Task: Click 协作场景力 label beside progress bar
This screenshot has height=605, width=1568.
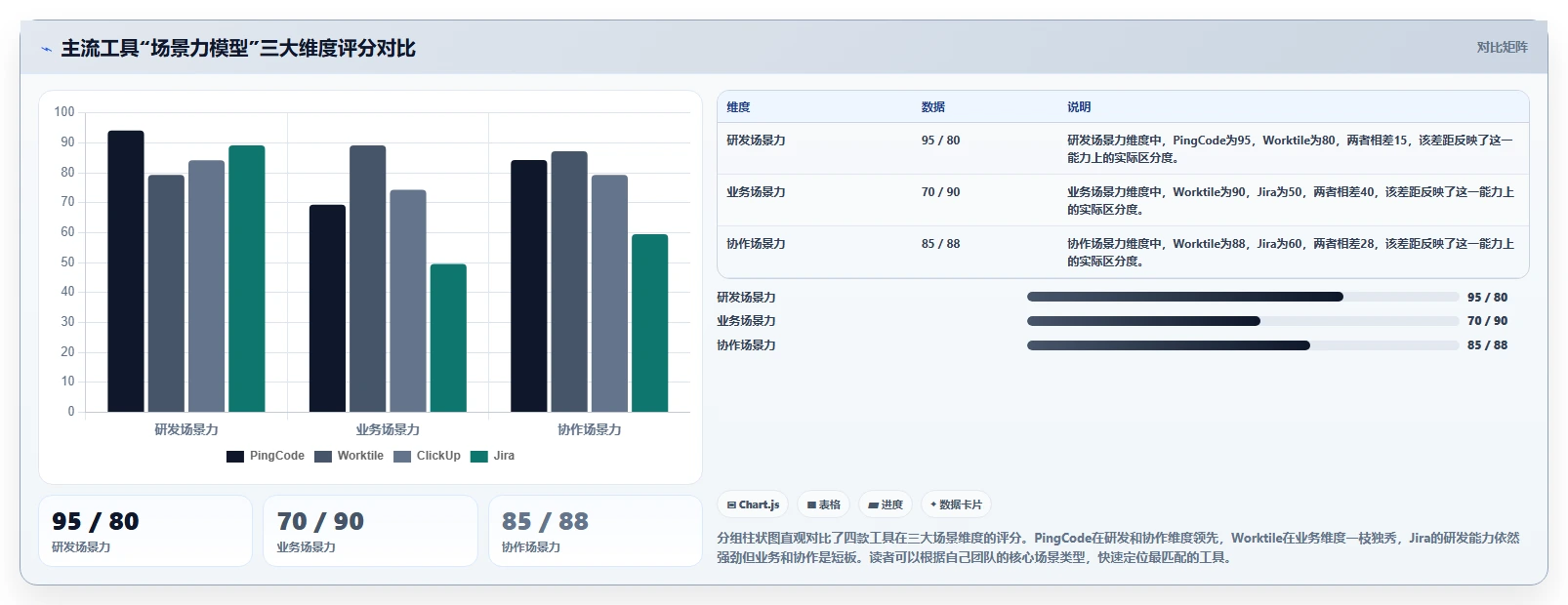Action: coord(746,345)
